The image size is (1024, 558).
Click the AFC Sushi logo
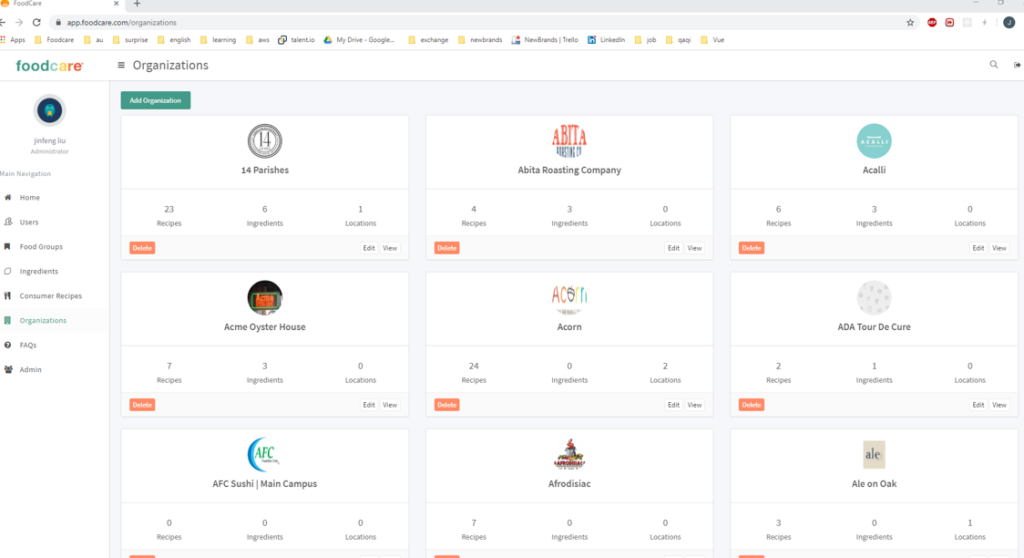(x=264, y=455)
